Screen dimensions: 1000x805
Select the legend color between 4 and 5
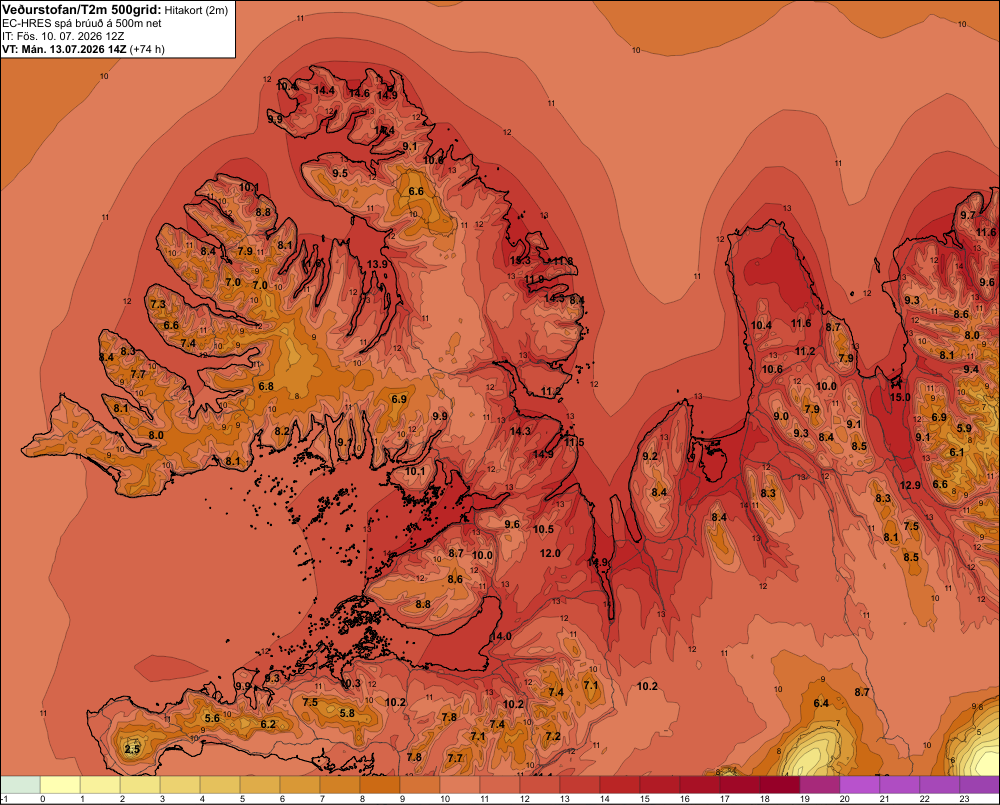click(220, 785)
